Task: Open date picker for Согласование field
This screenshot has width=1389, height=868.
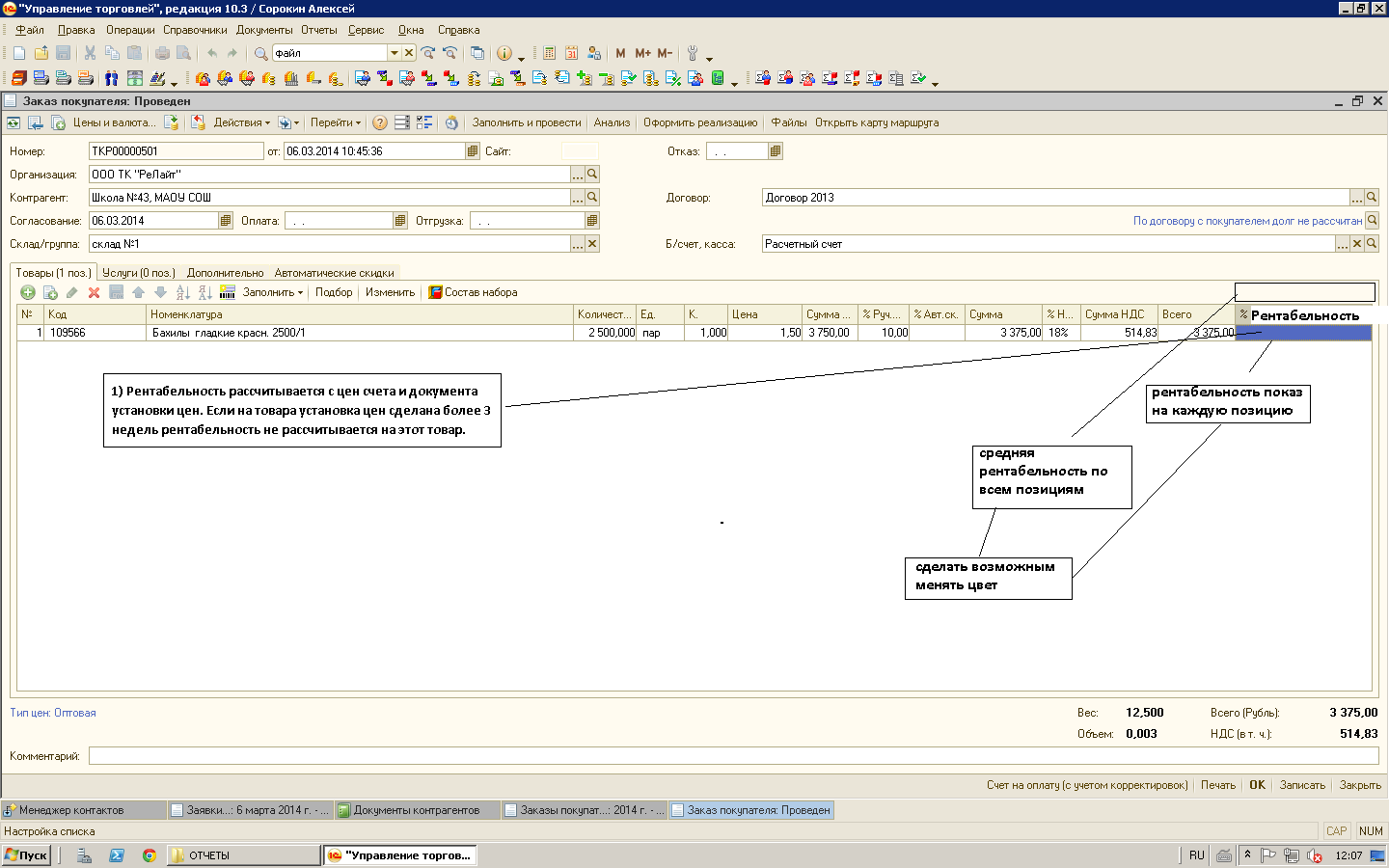Action: tap(226, 221)
